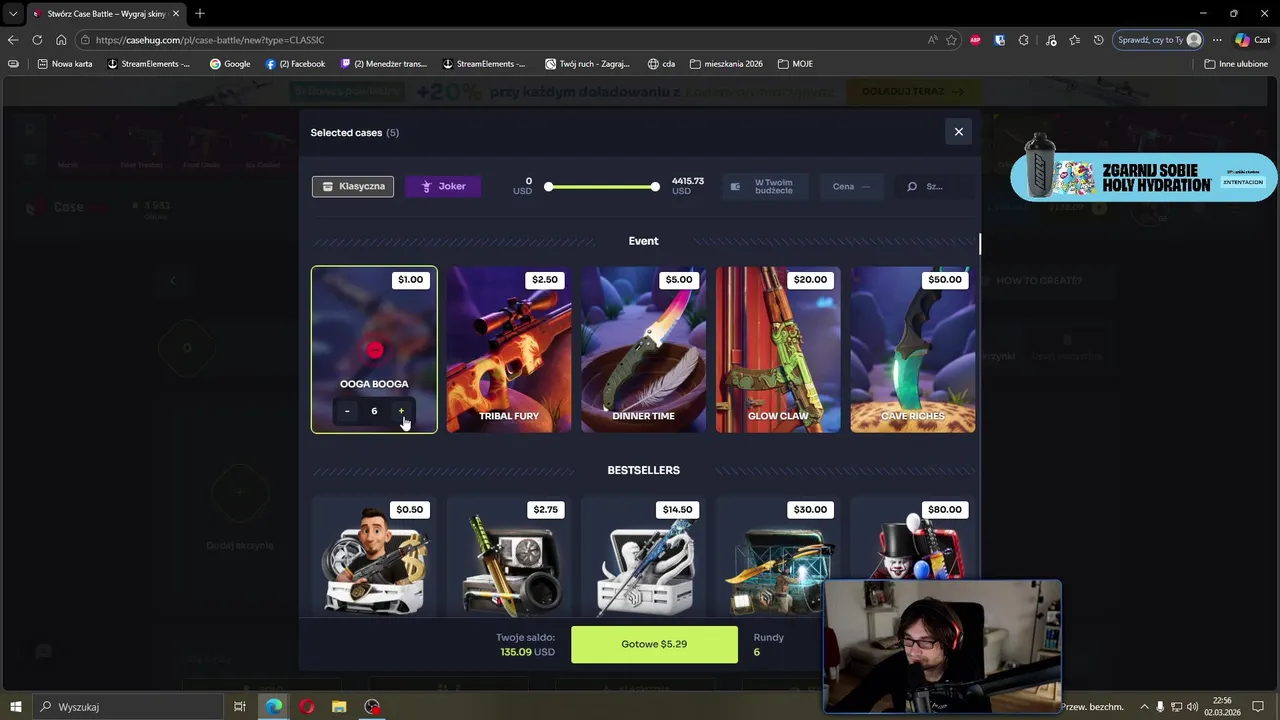The height and width of the screenshot is (720, 1280).
Task: Select the $14.50 bestseller case
Action: click(643, 556)
